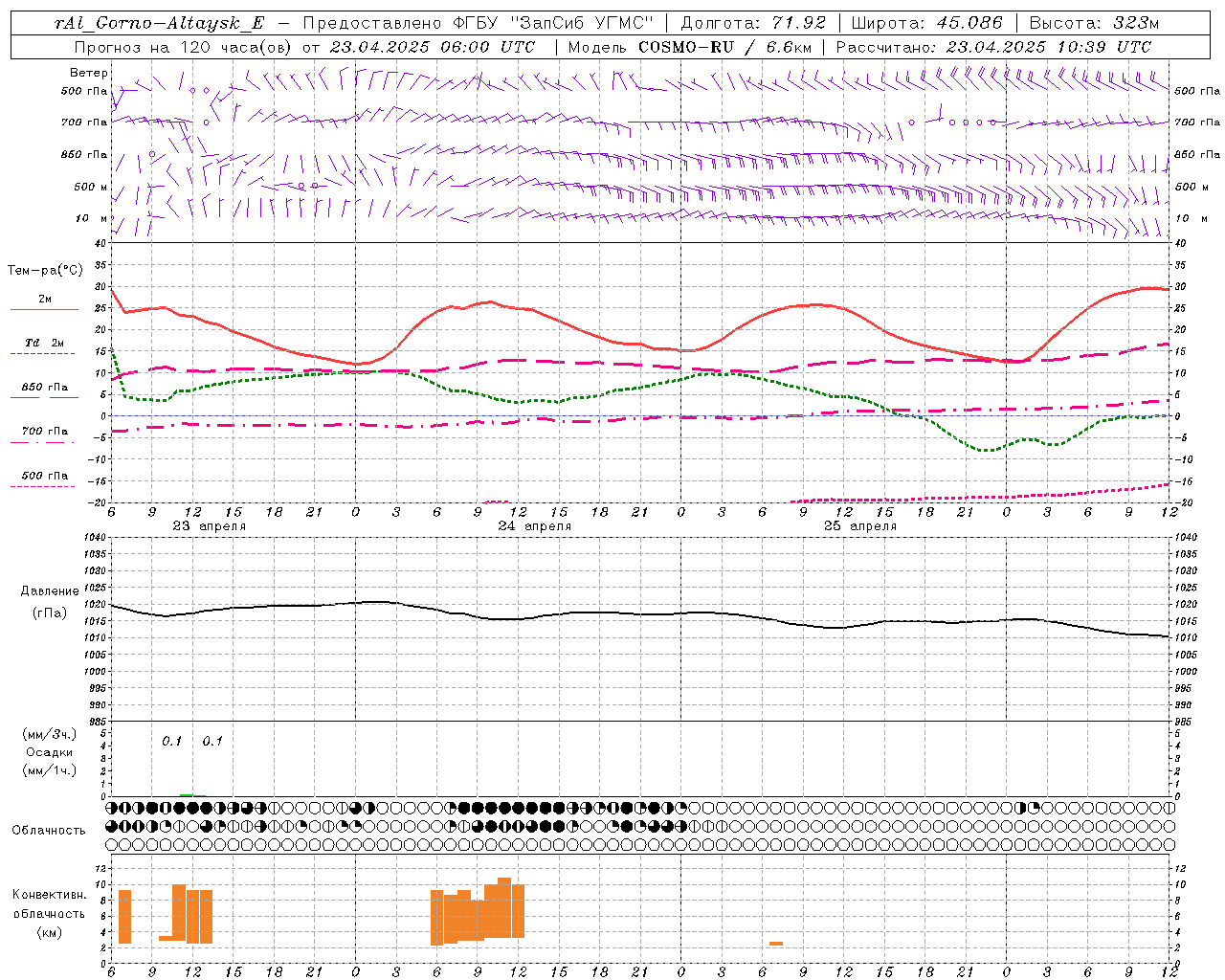Click the Модель COSMO-RU / 6.6км label
The width and height of the screenshot is (1225, 980).
coord(689,47)
